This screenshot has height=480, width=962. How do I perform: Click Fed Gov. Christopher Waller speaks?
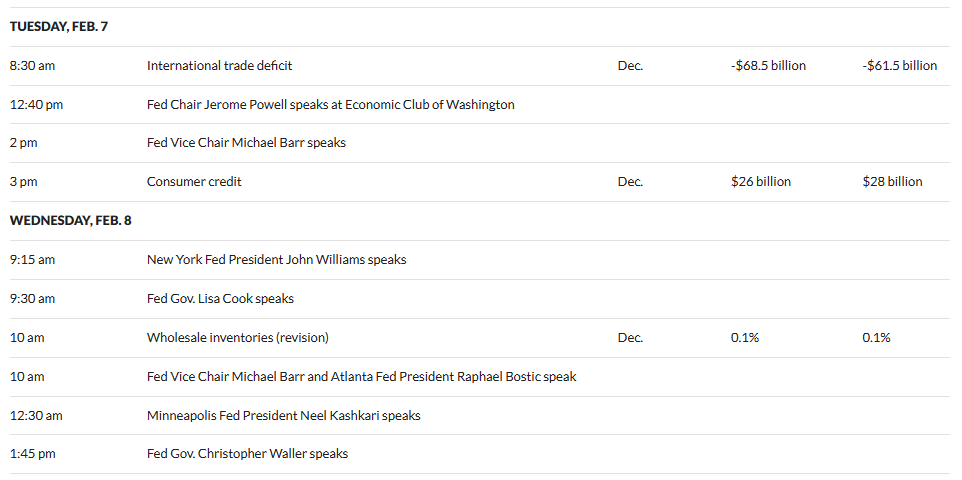247,454
